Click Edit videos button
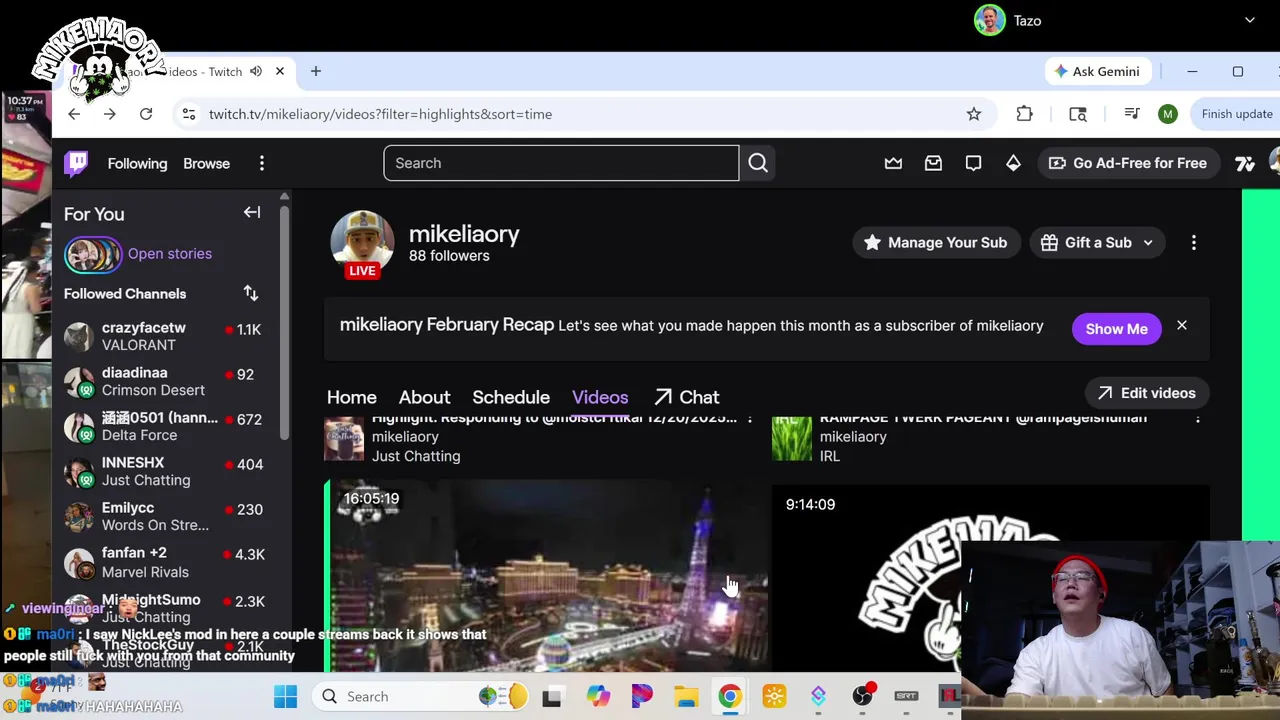The height and width of the screenshot is (720, 1280). (1147, 393)
